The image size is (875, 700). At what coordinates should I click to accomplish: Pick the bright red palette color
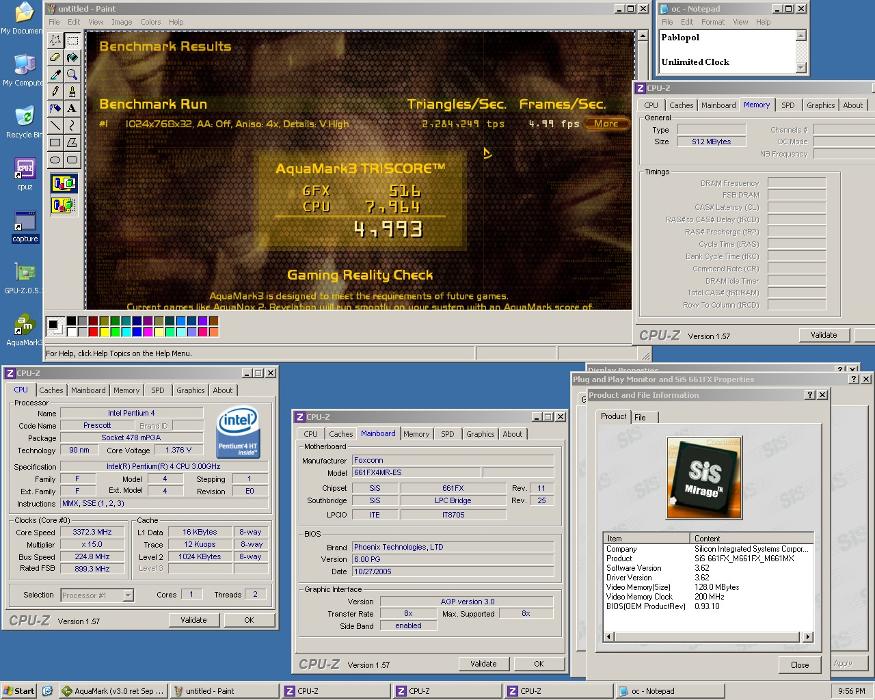tap(93, 332)
